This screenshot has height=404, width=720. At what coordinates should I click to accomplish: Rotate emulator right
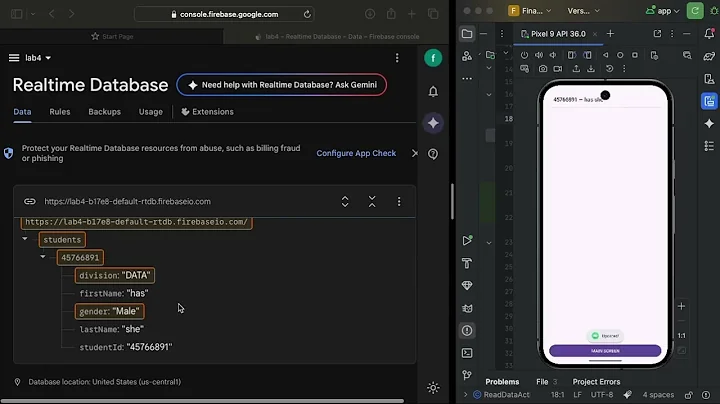587,55
